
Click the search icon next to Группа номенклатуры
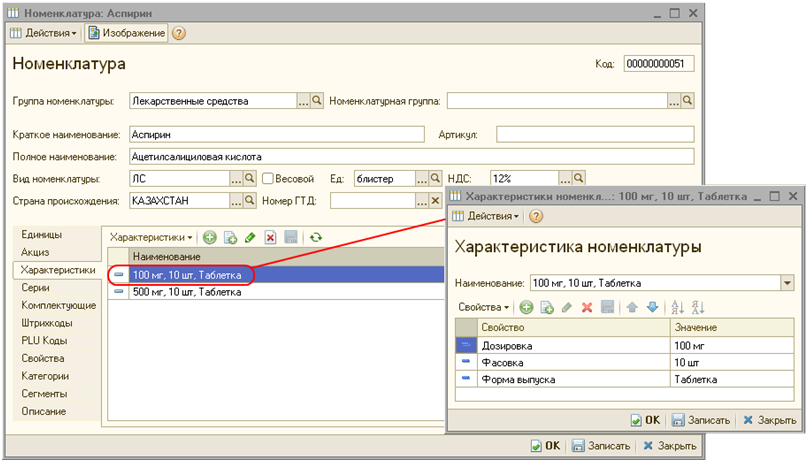[x=317, y=101]
